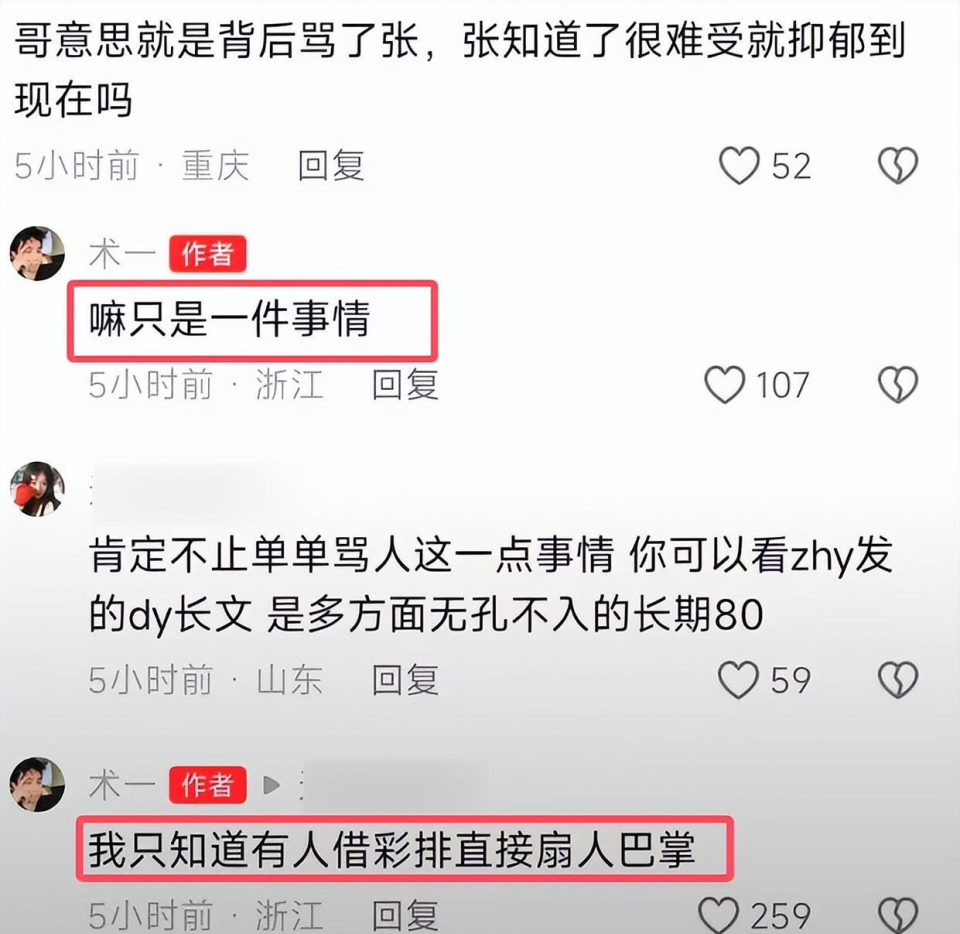Open 术一 username on first author reply
Screen dimensions: 960x934
122,254
